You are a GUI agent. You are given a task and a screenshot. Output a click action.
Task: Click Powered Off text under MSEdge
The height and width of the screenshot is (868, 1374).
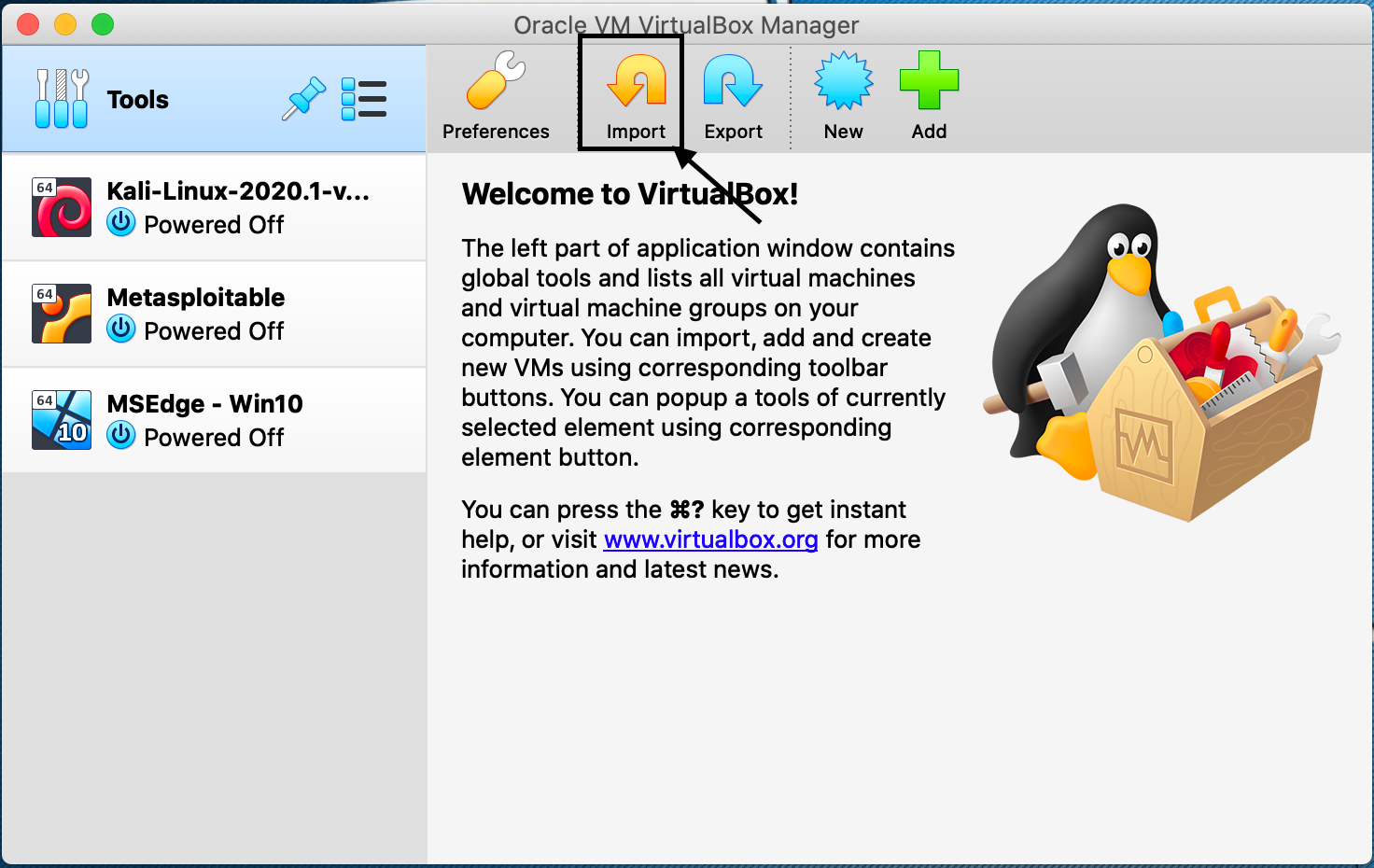(x=214, y=438)
